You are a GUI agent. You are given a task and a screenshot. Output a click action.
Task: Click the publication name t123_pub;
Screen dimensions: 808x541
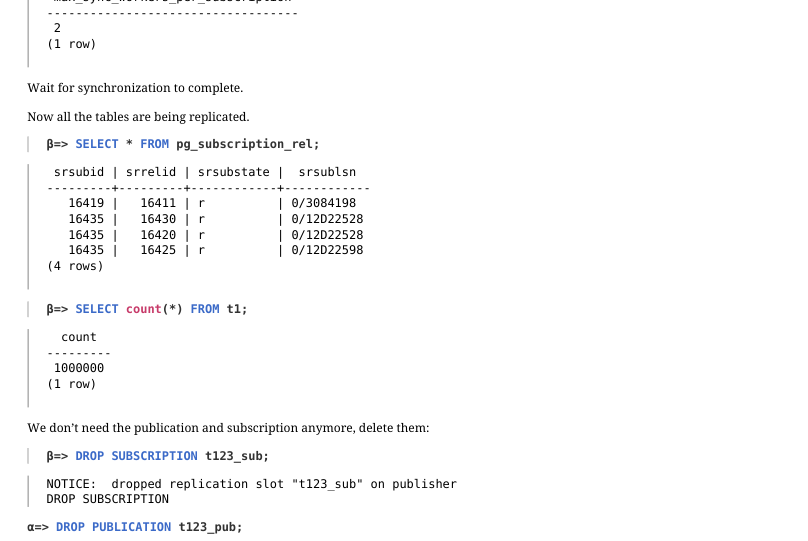click(210, 528)
